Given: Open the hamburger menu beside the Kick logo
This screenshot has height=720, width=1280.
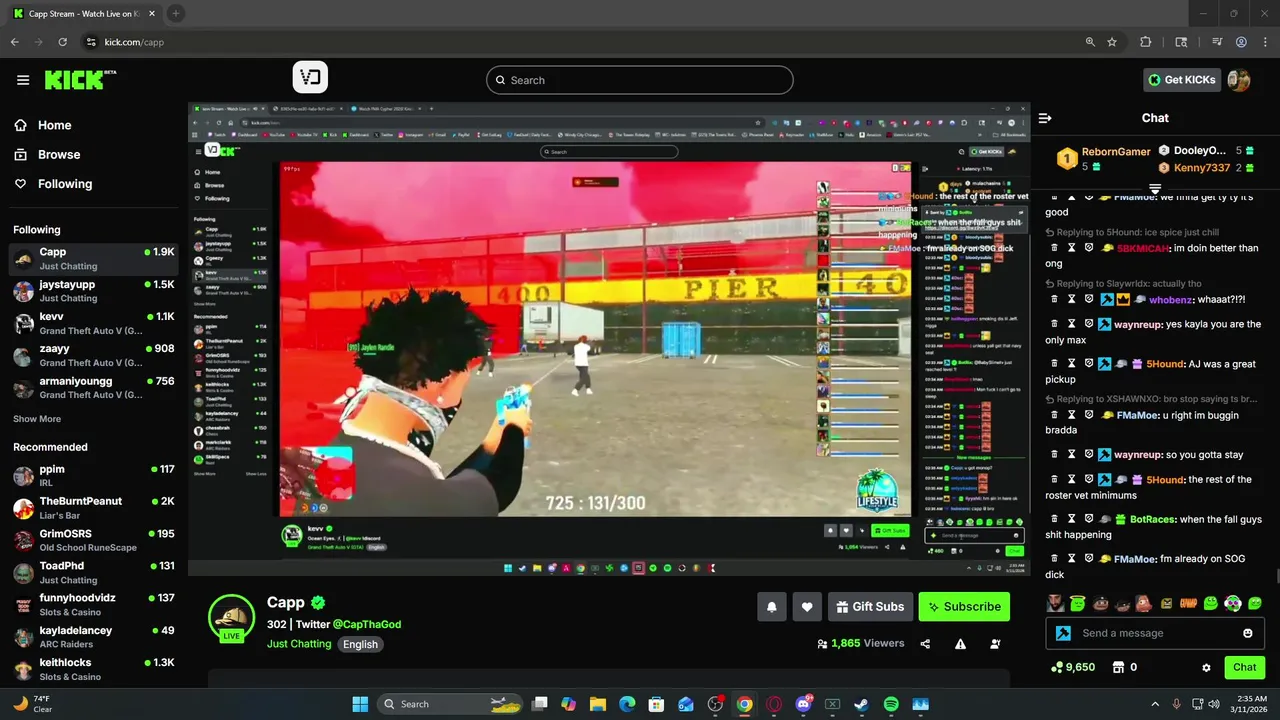Looking at the screenshot, I should (23, 80).
